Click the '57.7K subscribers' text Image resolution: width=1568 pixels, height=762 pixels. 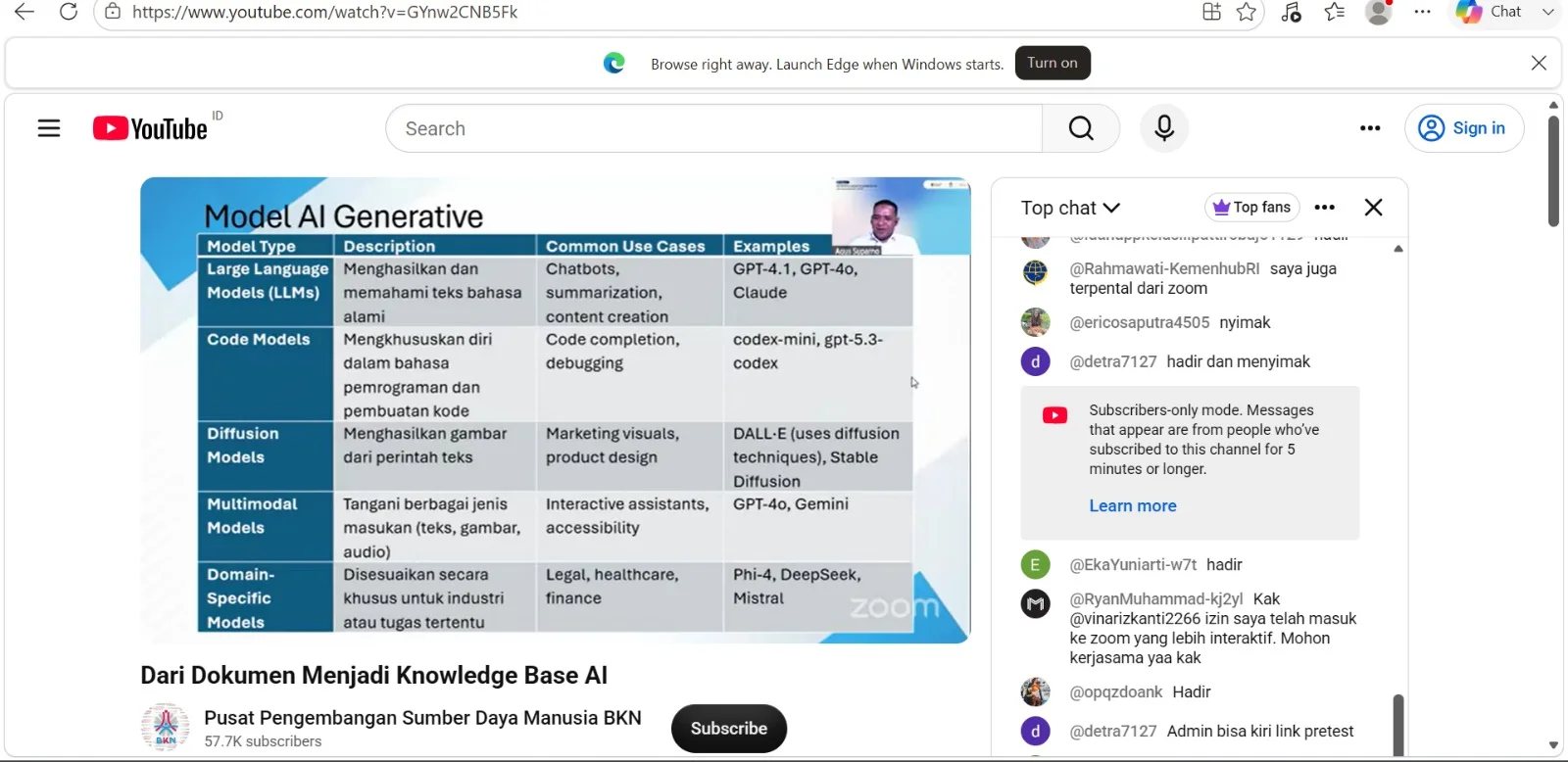click(263, 741)
